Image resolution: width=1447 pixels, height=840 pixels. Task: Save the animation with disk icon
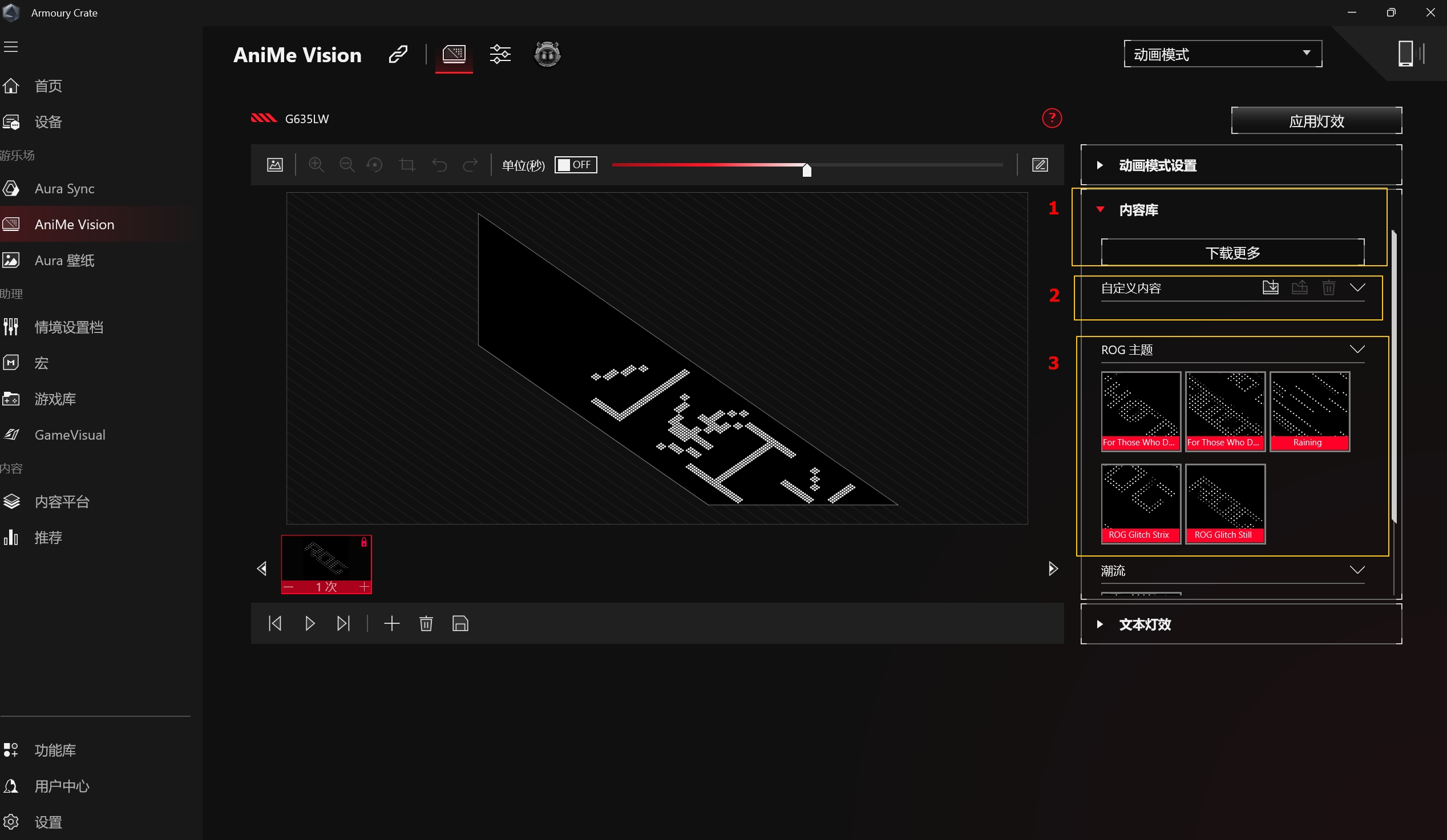[x=460, y=624]
